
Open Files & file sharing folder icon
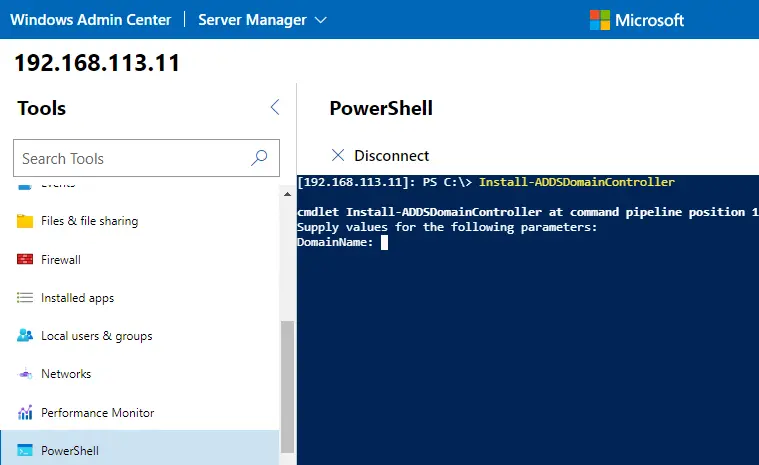[25, 221]
